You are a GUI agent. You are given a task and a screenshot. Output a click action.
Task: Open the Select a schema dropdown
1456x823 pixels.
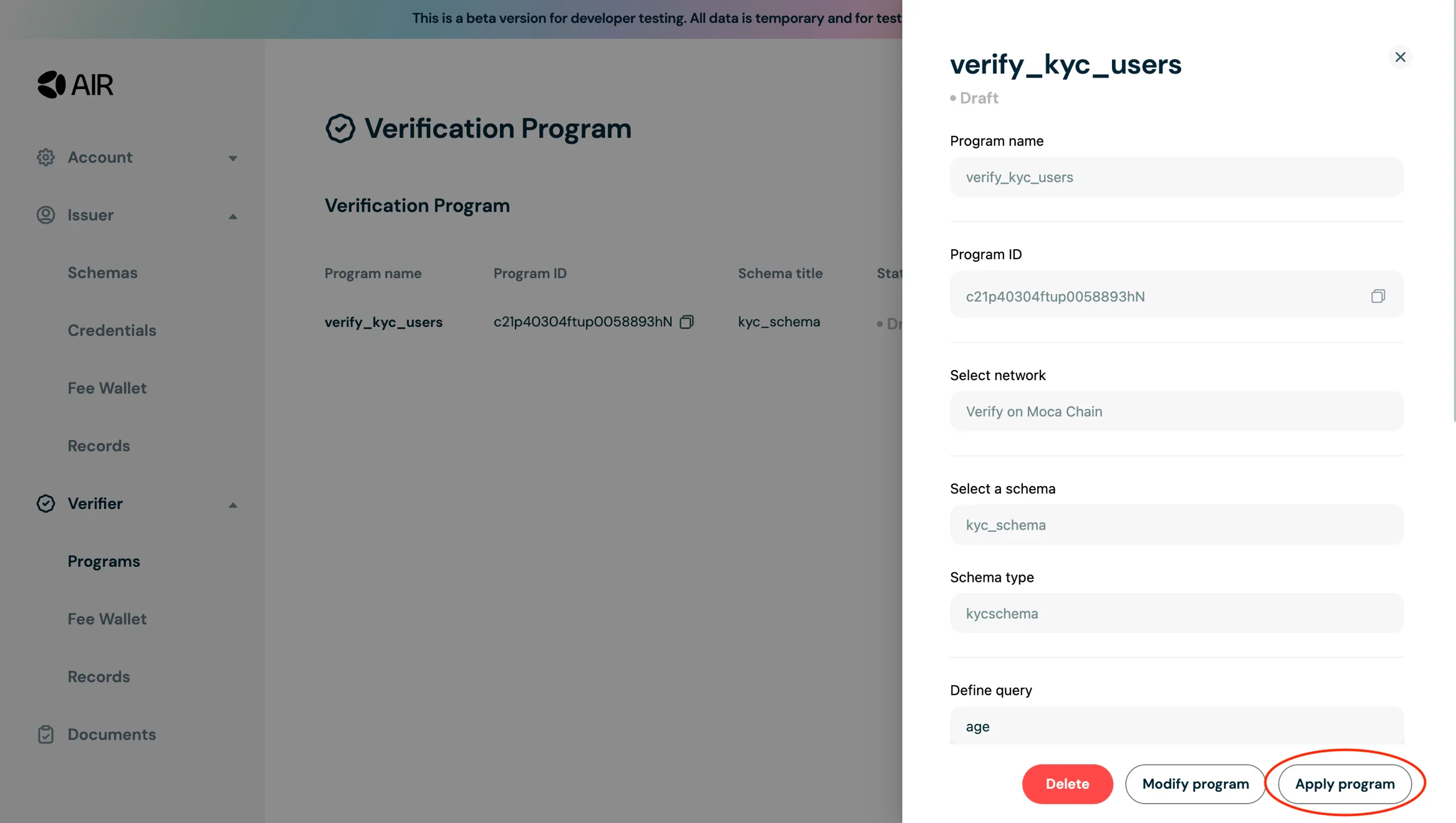pyautogui.click(x=1176, y=525)
